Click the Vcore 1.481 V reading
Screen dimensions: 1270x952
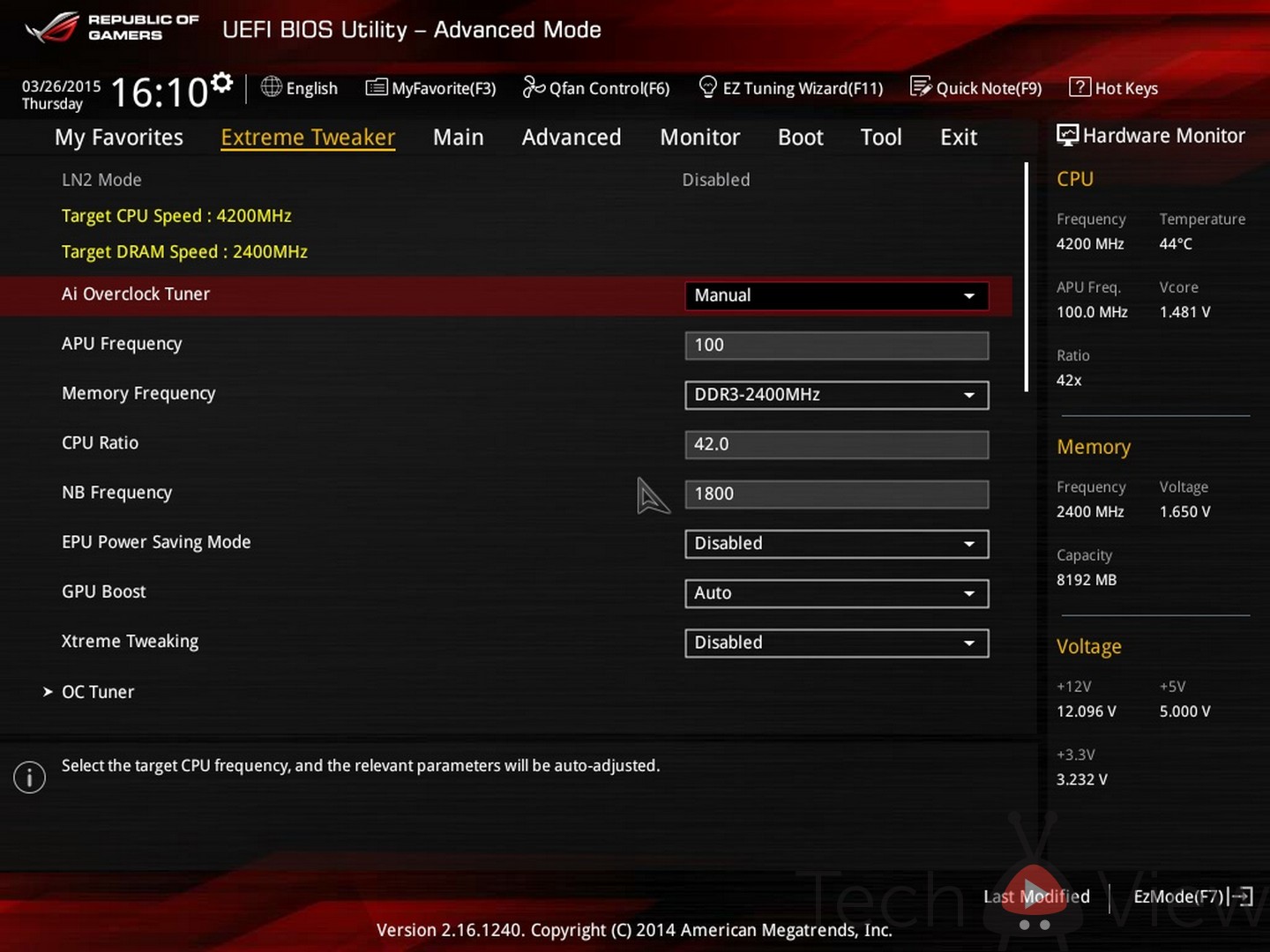point(1184,312)
